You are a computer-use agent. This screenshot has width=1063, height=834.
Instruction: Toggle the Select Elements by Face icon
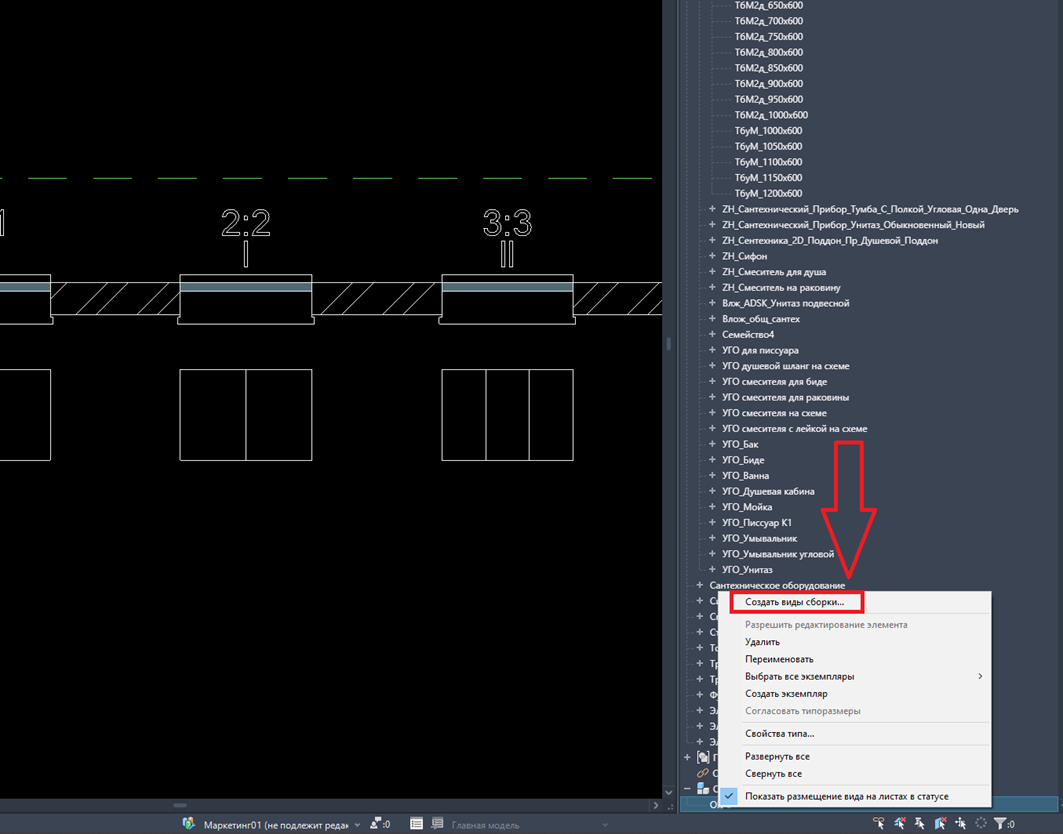click(x=940, y=823)
